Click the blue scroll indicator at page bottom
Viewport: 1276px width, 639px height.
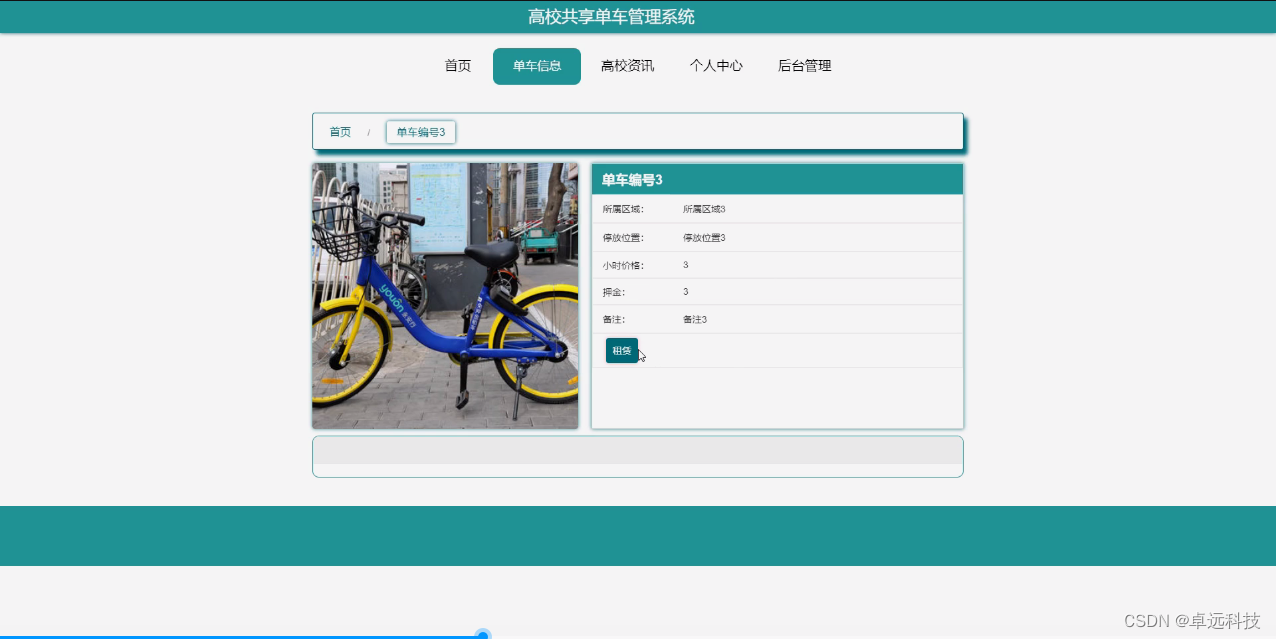coord(484,634)
